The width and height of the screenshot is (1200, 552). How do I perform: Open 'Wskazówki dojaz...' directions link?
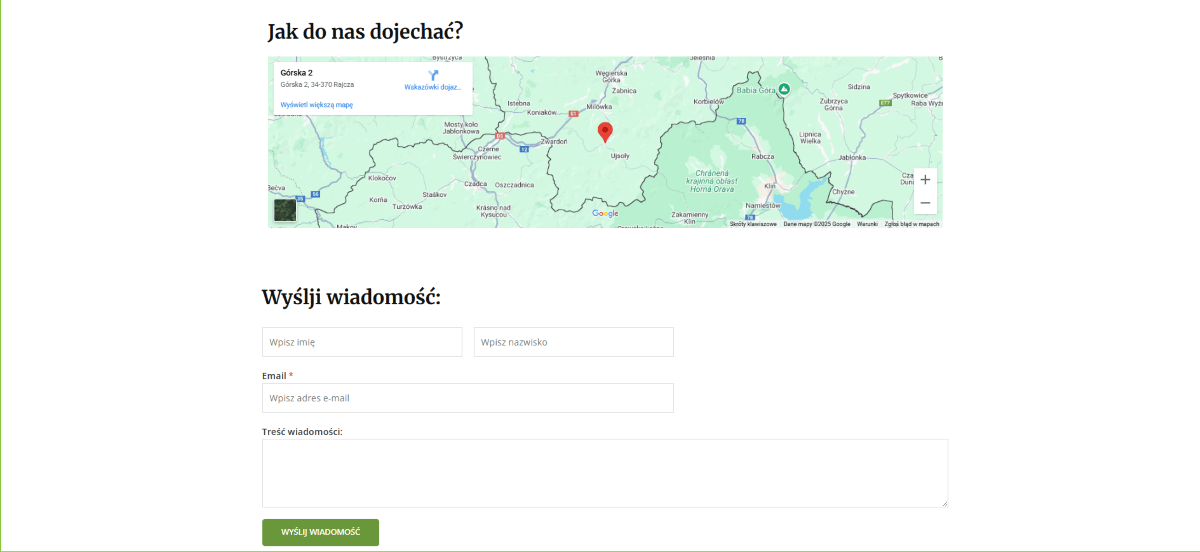pos(433,87)
